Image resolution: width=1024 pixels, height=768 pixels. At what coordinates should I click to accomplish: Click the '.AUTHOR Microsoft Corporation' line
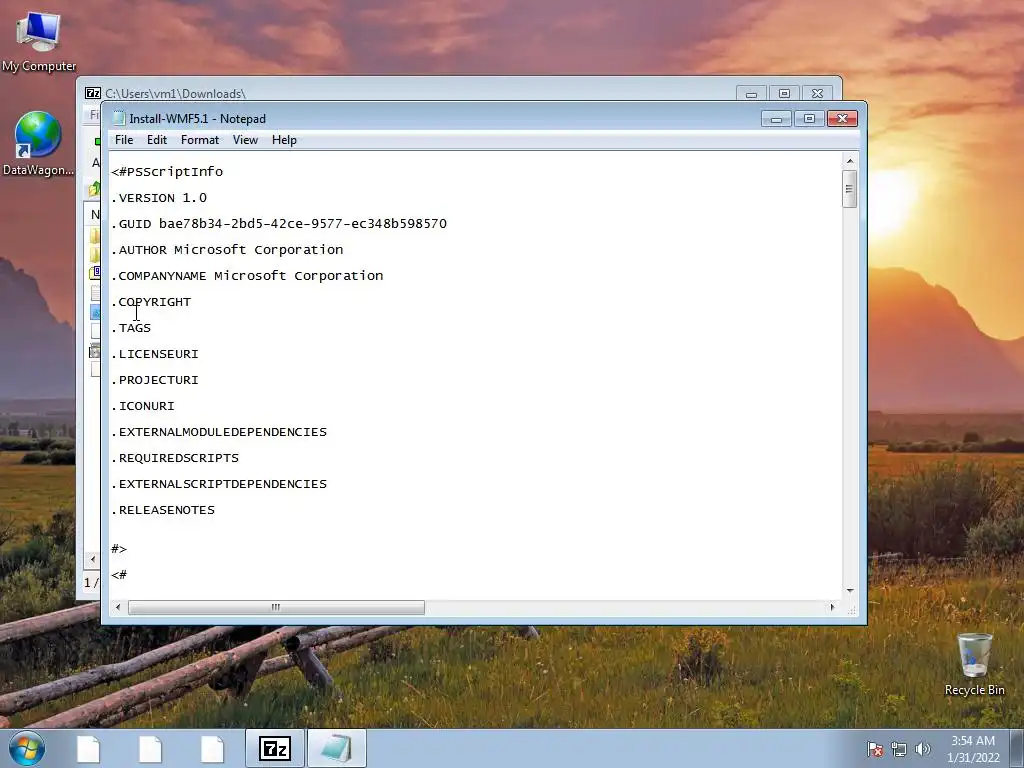[x=227, y=250]
